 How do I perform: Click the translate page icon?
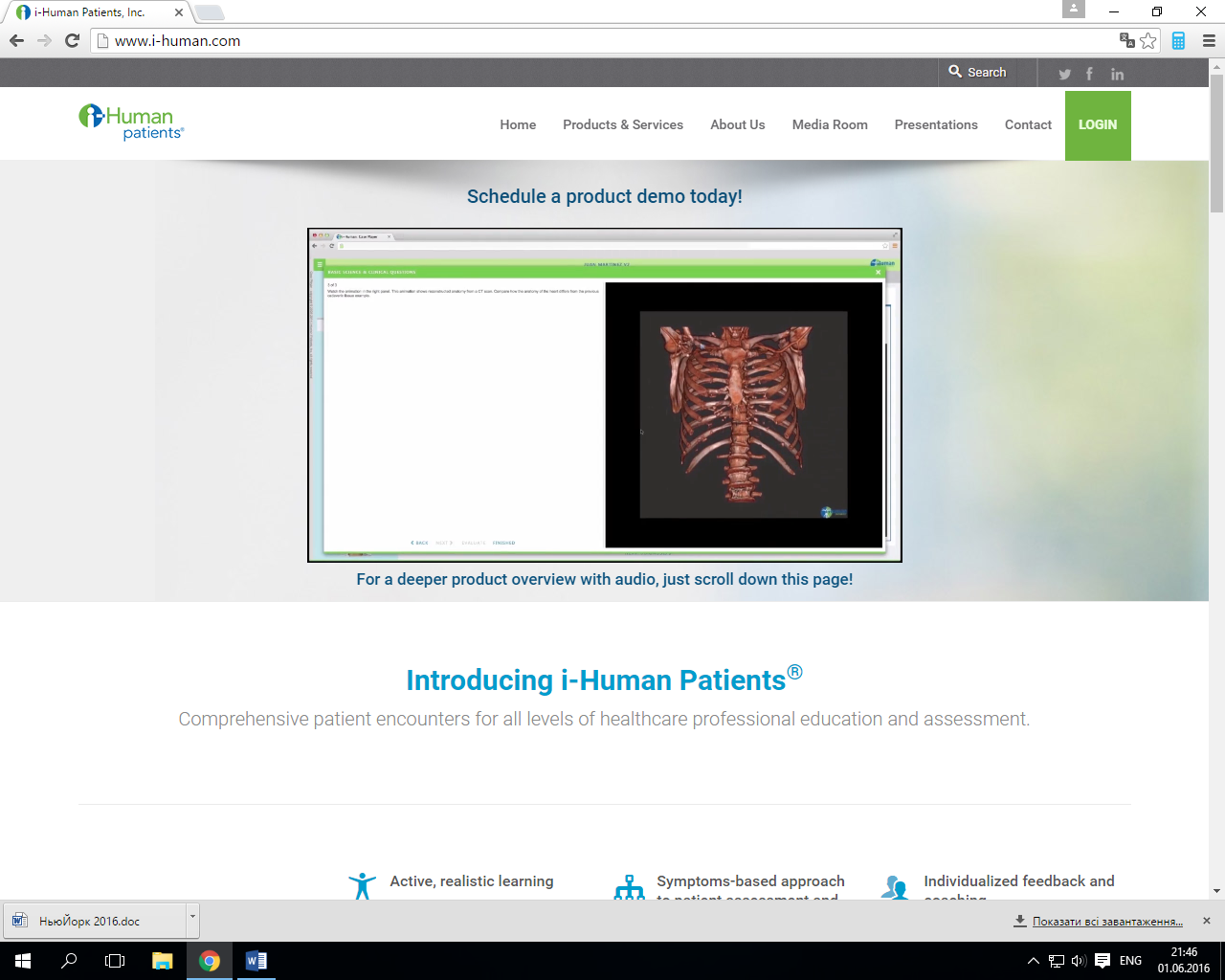tap(1127, 40)
